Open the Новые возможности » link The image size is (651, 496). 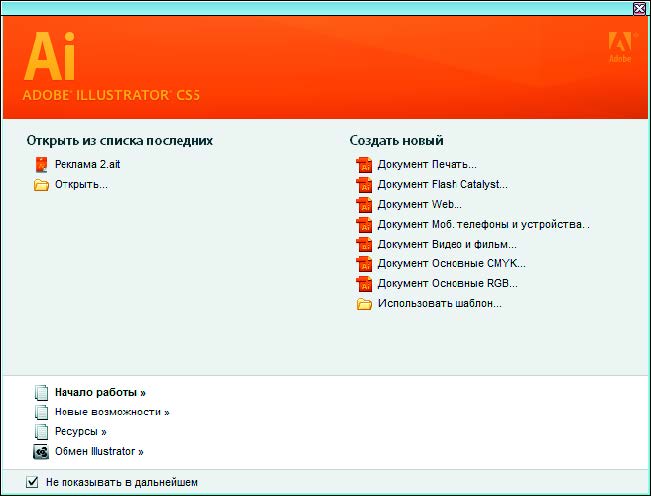click(112, 412)
